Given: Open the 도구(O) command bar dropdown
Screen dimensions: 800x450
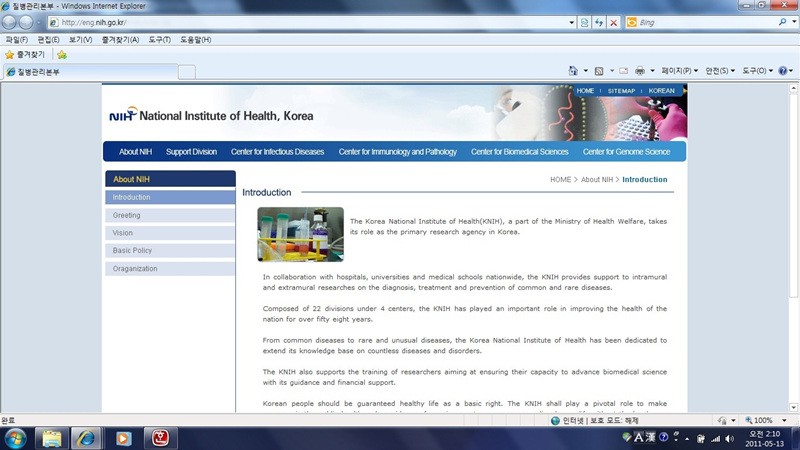Looking at the screenshot, I should pos(757,71).
